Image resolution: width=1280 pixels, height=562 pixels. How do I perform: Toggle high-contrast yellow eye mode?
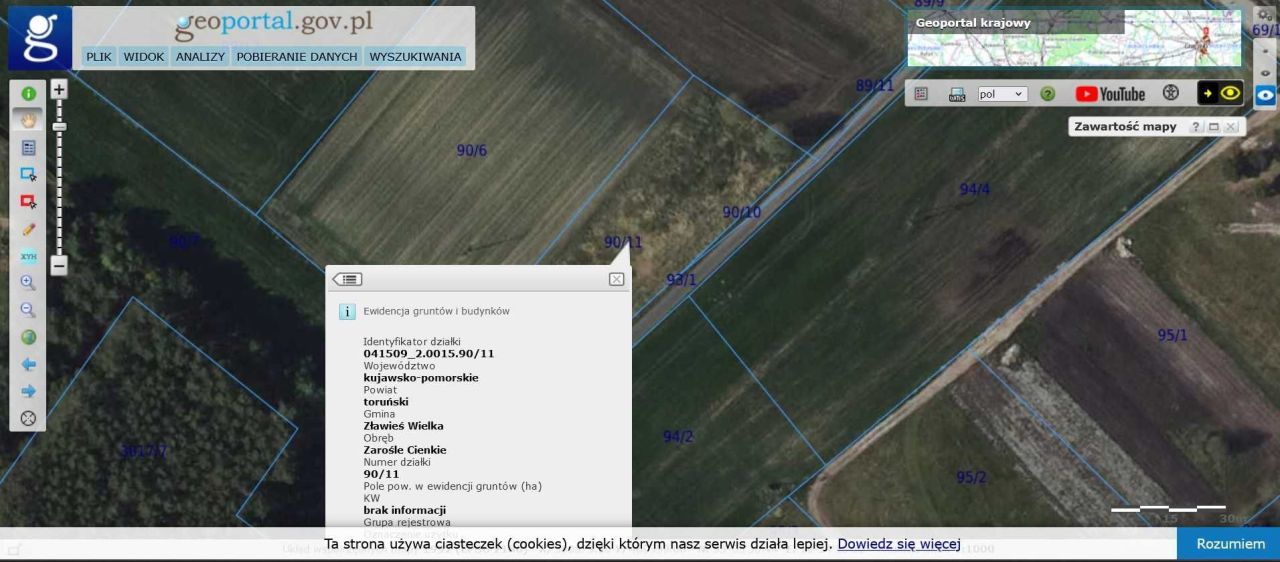click(x=1220, y=93)
